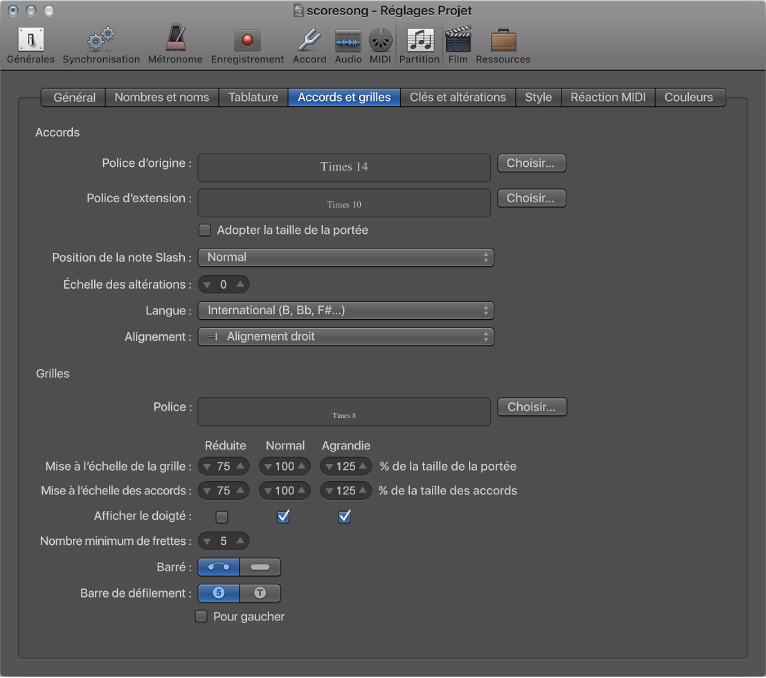Open Enregistrement recording settings
This screenshot has width=766, height=678.
coord(247,42)
